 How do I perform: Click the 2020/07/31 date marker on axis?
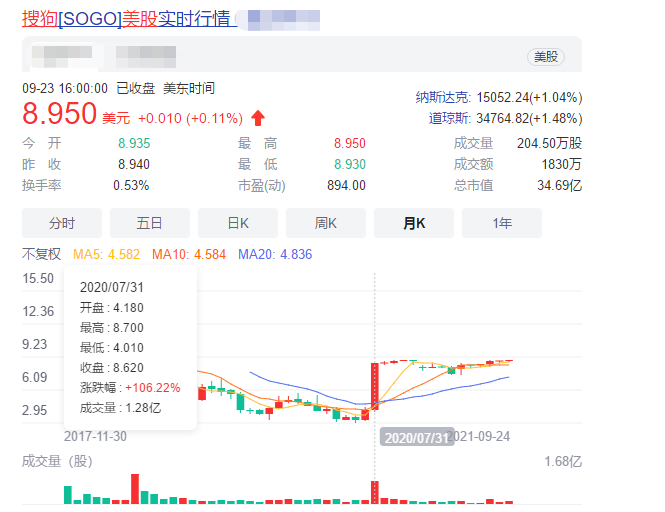pos(413,437)
